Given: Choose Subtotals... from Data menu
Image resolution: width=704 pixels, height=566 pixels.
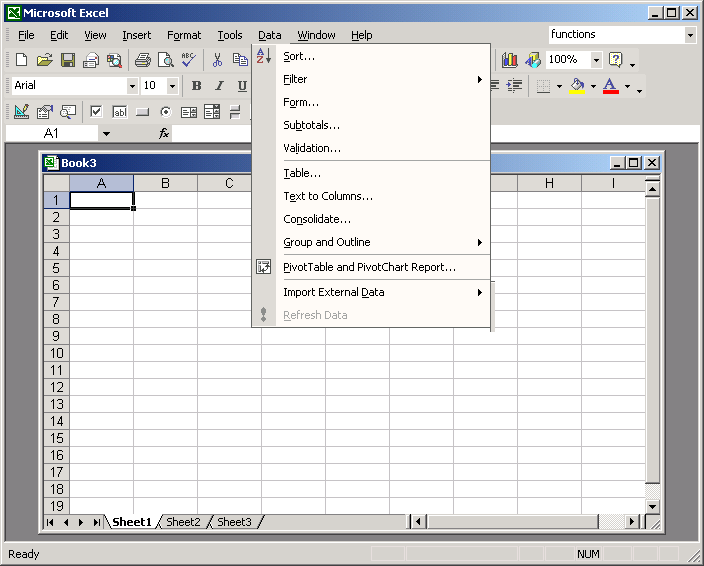Looking at the screenshot, I should click(370, 125).
